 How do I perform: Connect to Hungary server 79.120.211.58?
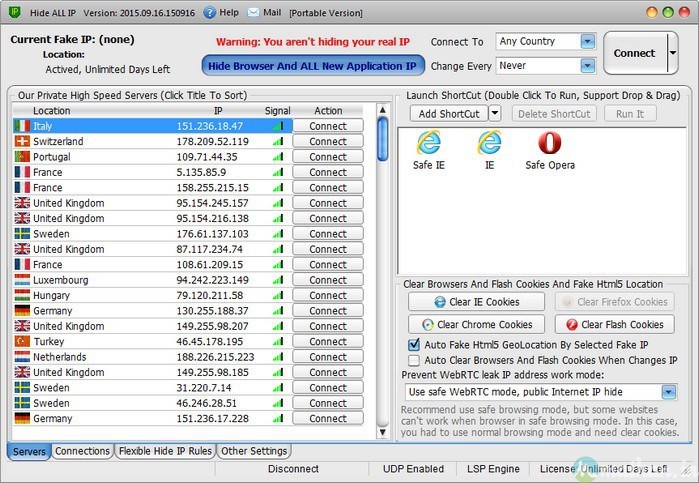click(x=328, y=295)
